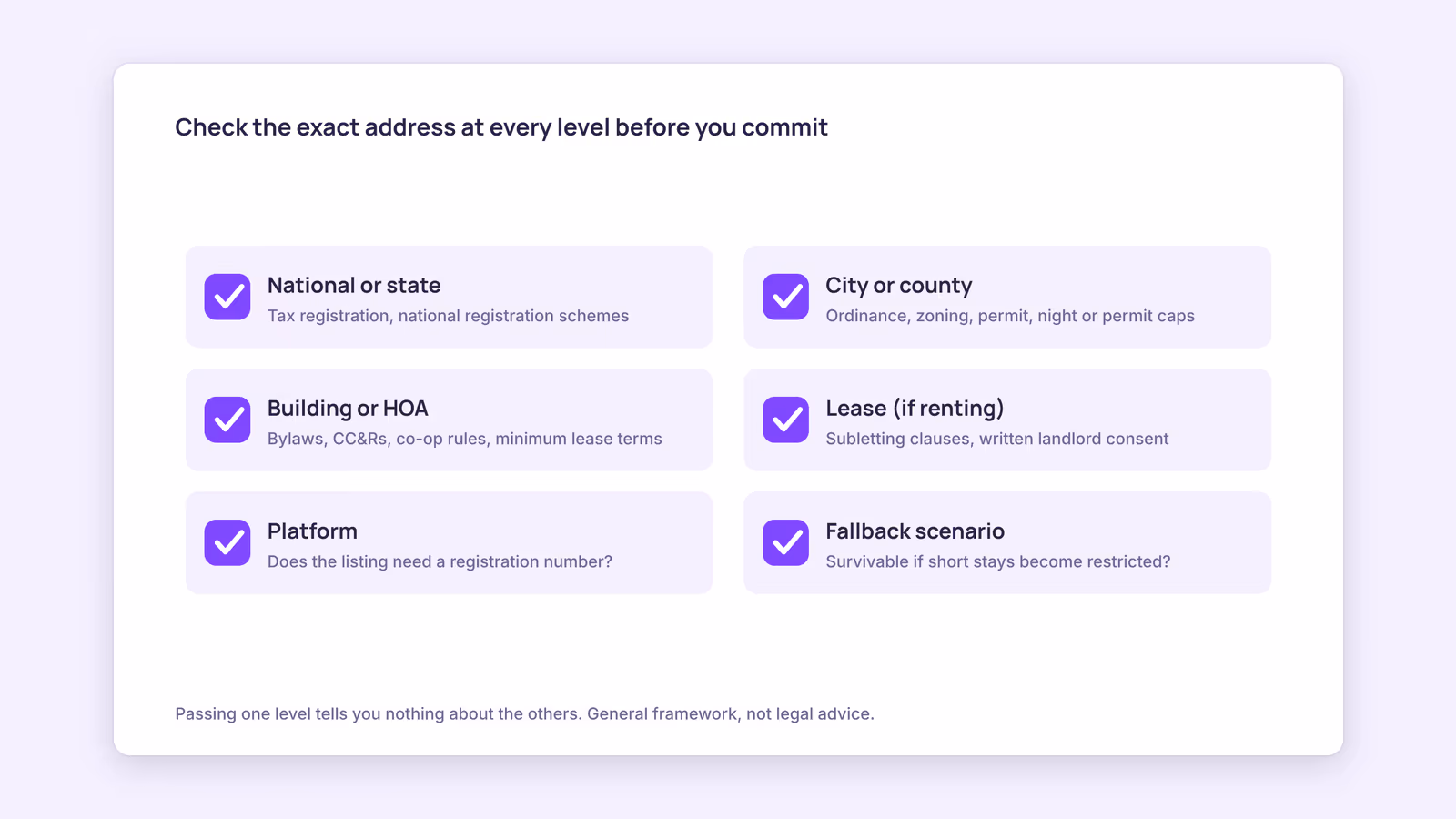Select the 'Platform' heading text
Viewport: 1456px width, 819px height.
coord(312,531)
